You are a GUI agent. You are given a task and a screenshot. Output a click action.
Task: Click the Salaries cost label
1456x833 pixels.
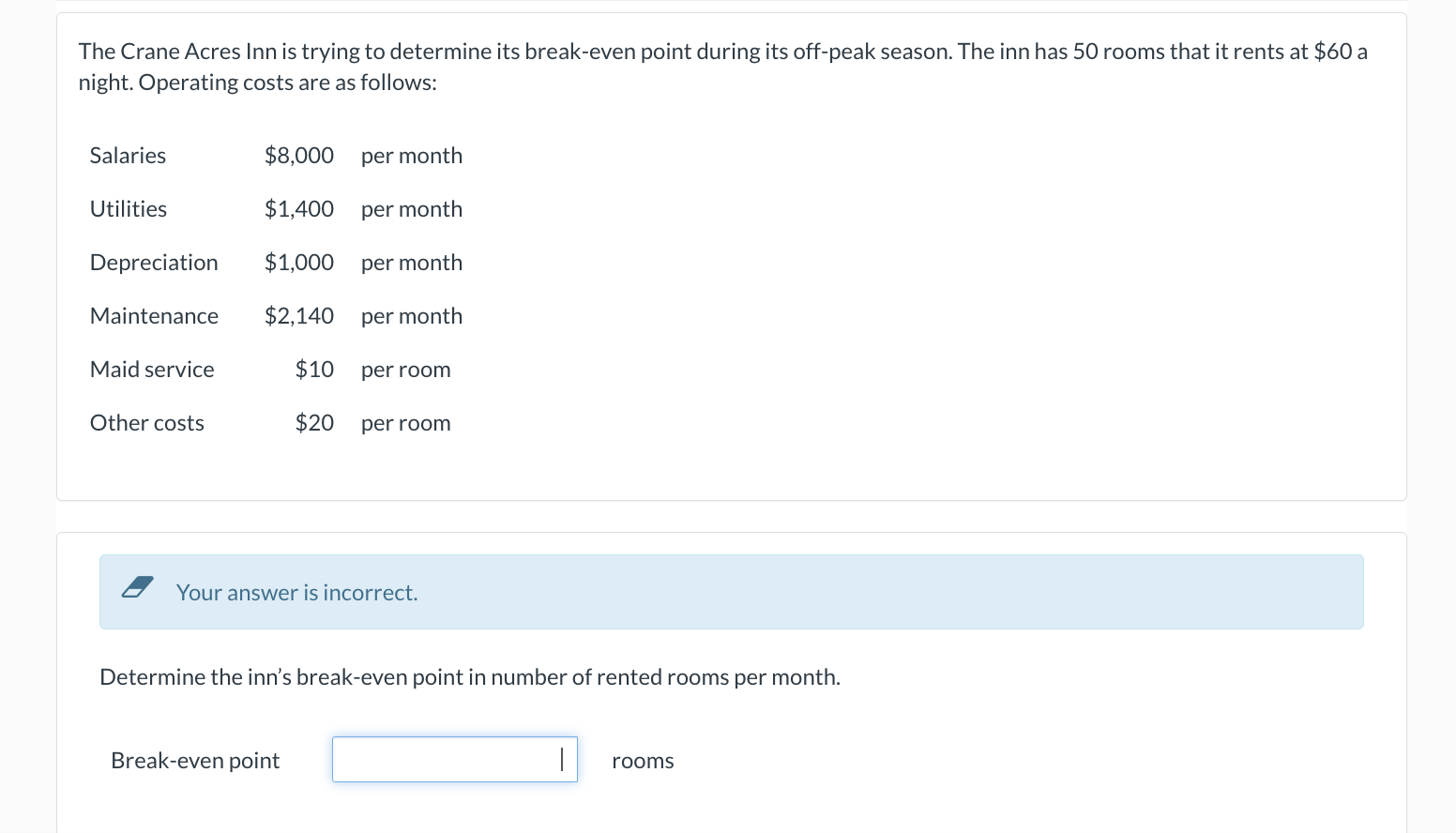point(128,156)
